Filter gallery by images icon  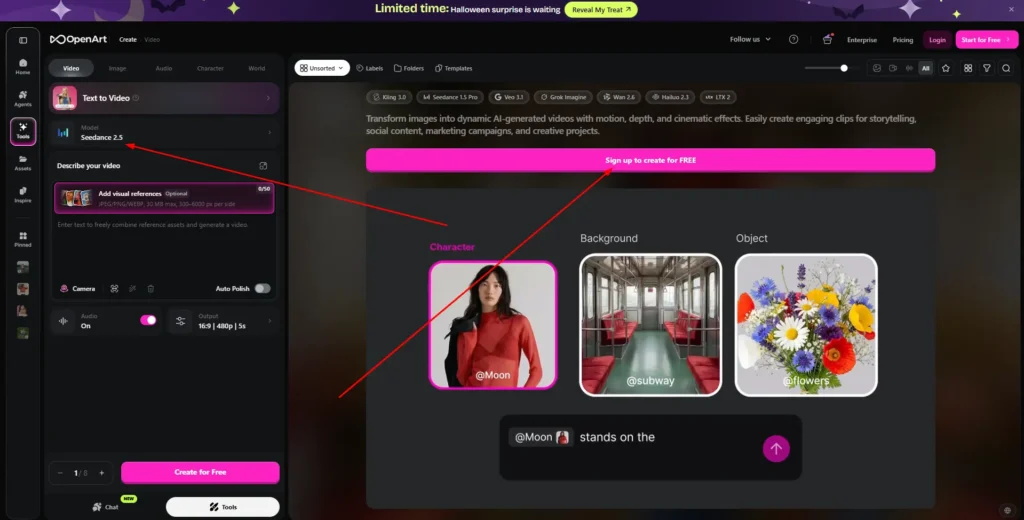tap(877, 68)
